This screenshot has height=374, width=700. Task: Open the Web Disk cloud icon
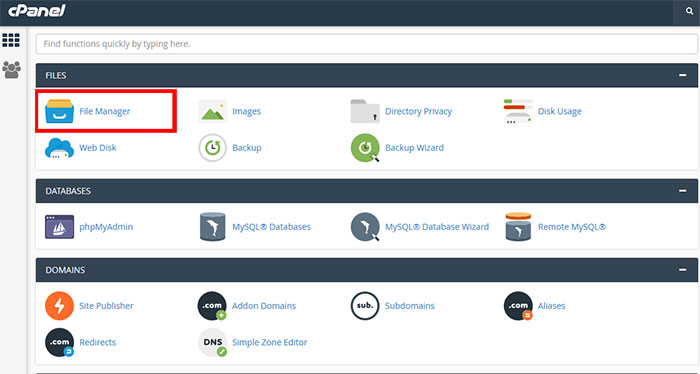click(59, 148)
